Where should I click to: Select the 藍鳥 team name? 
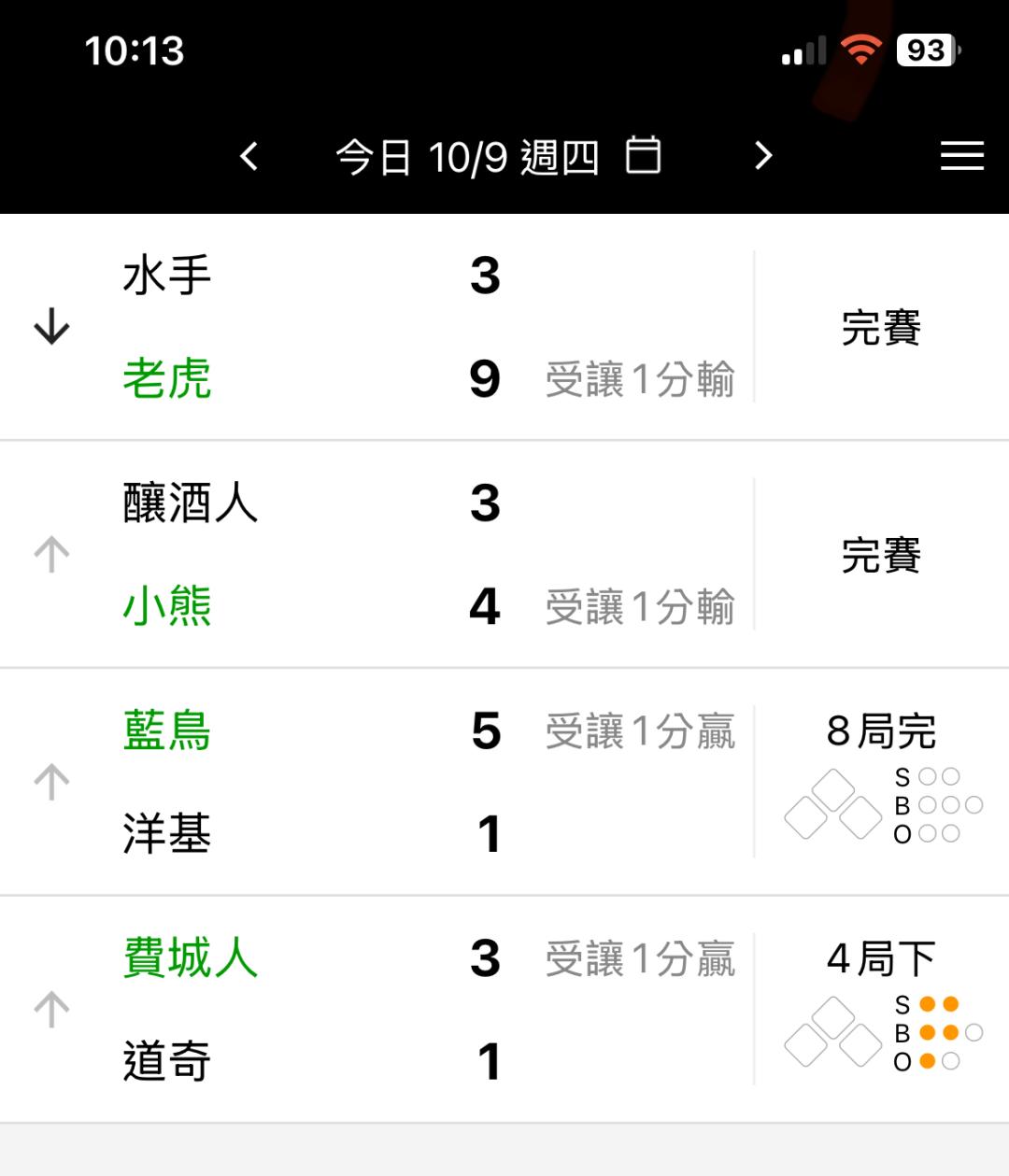tap(167, 730)
